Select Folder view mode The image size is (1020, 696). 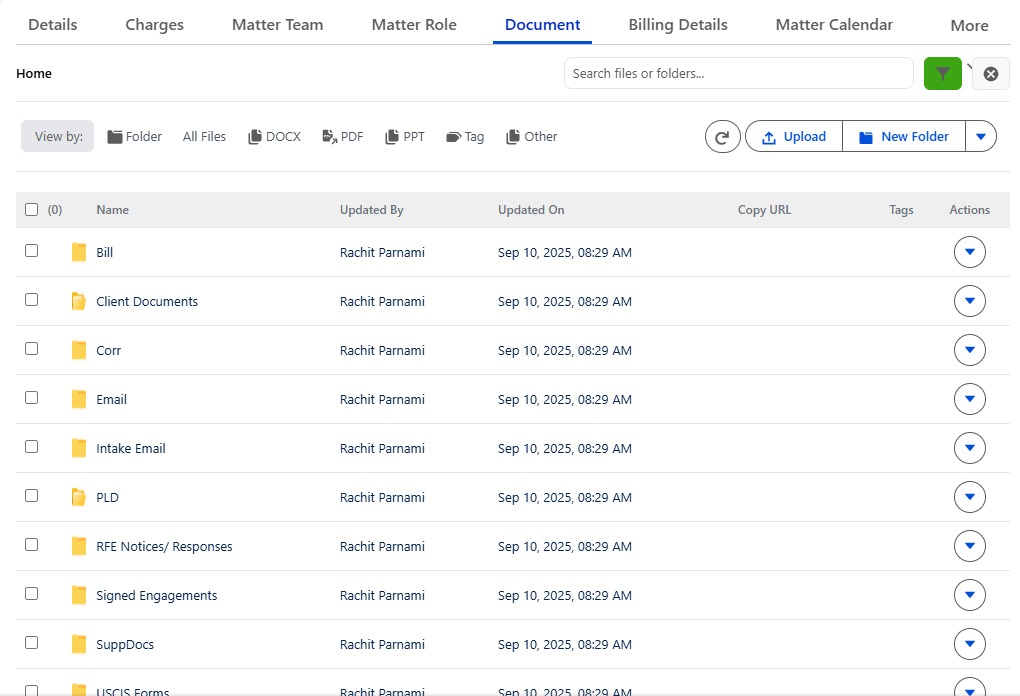(135, 137)
